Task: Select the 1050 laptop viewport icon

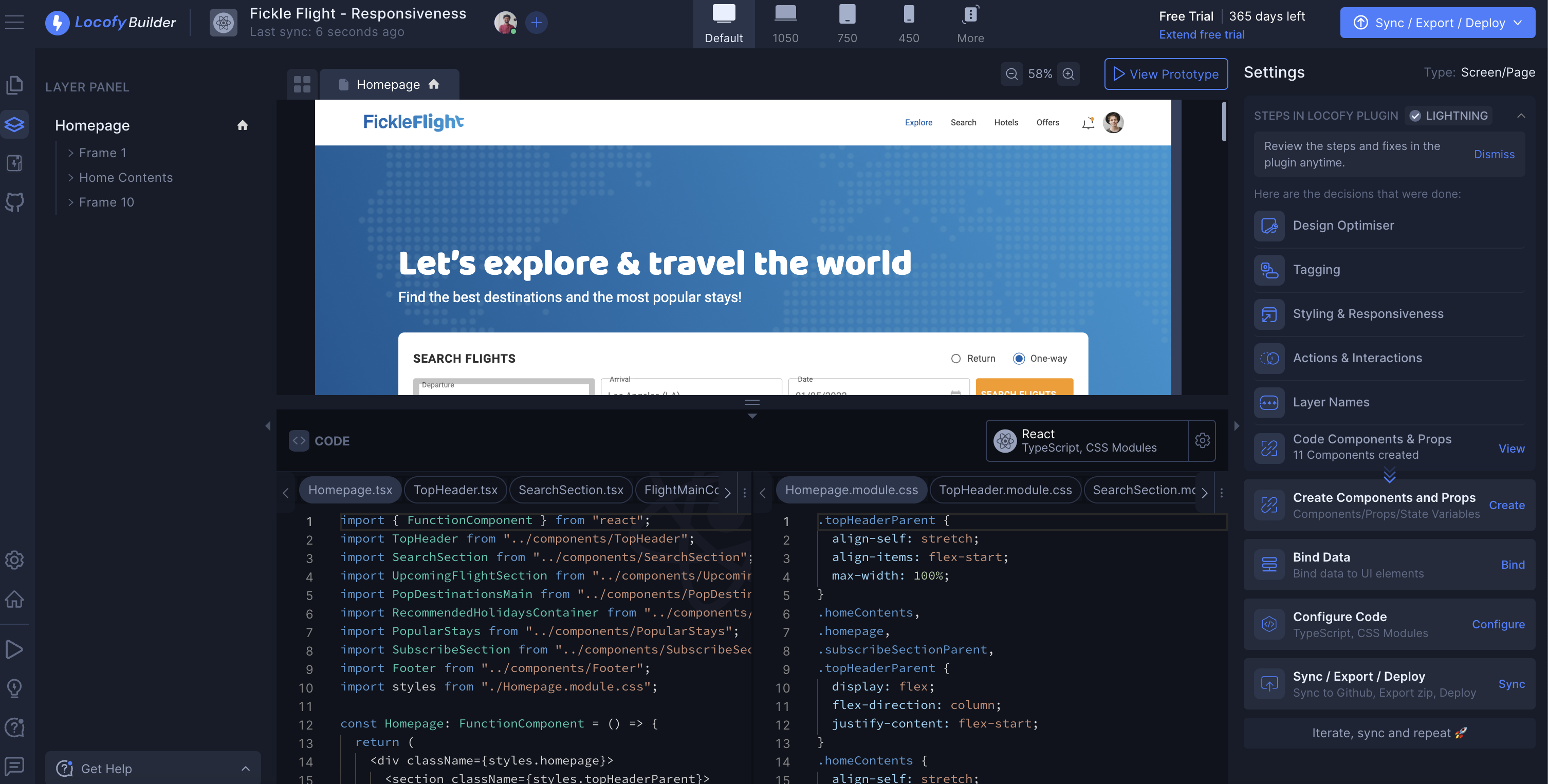Action: coord(785,13)
